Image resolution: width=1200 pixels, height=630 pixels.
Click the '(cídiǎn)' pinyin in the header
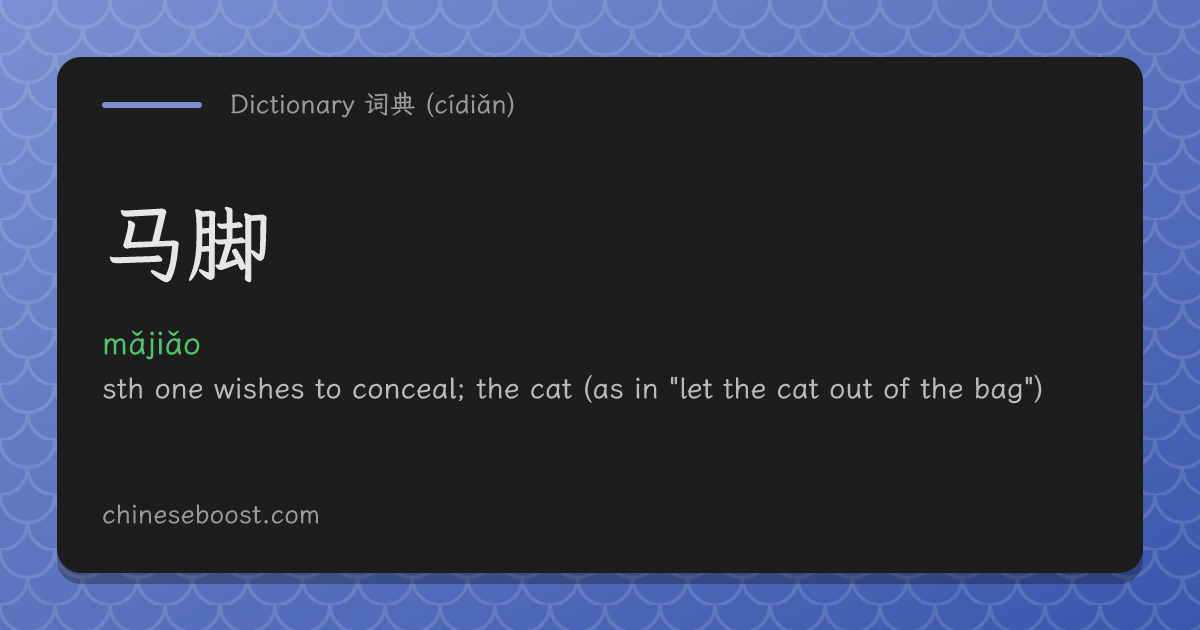click(470, 105)
